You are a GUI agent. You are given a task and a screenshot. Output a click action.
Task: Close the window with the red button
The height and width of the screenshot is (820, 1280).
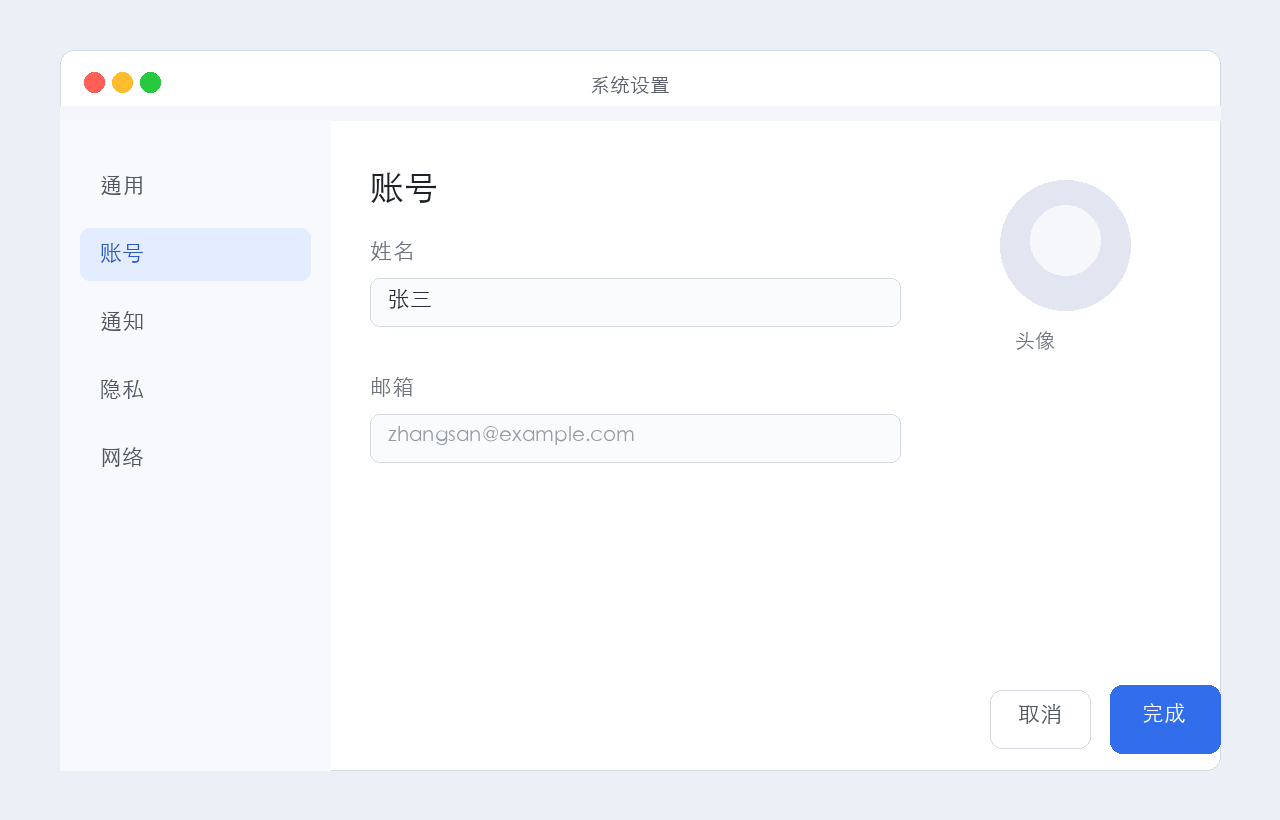[x=94, y=82]
